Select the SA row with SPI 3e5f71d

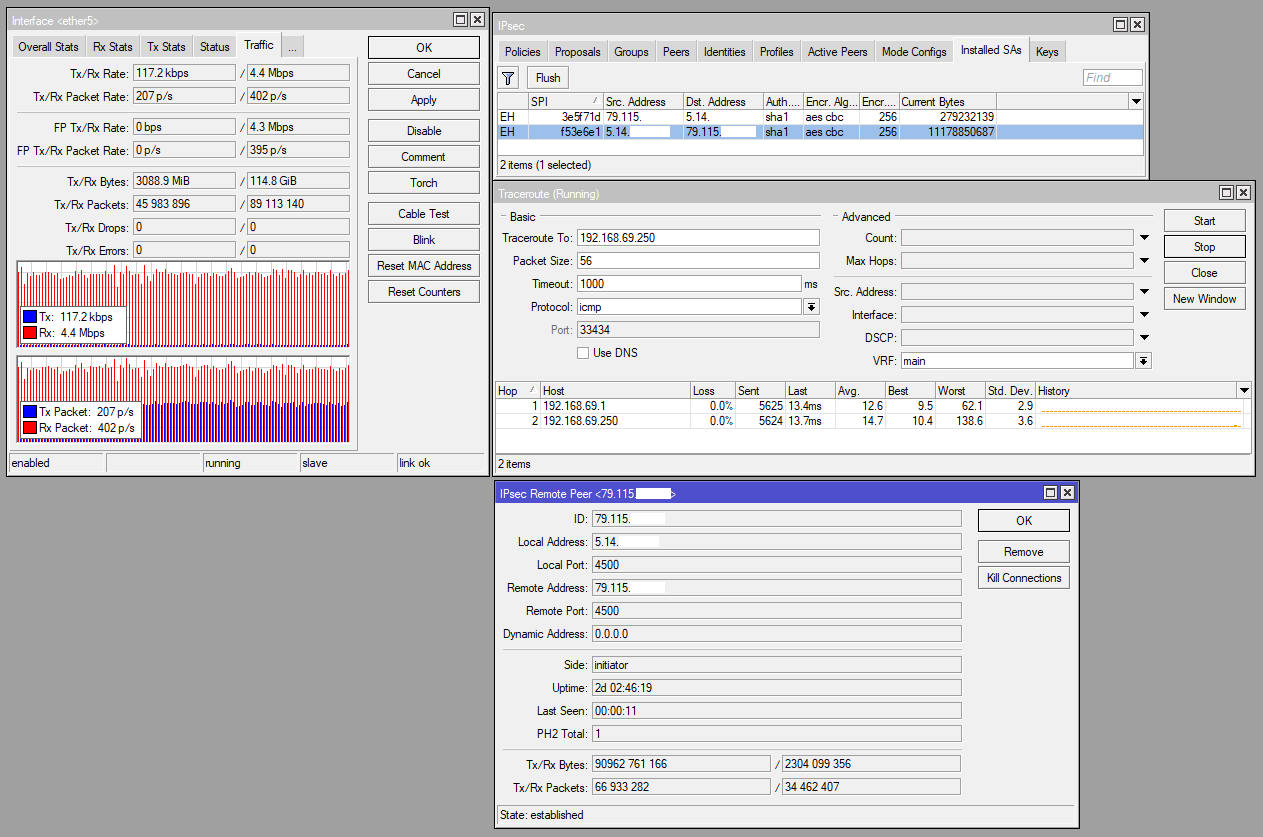(820, 117)
